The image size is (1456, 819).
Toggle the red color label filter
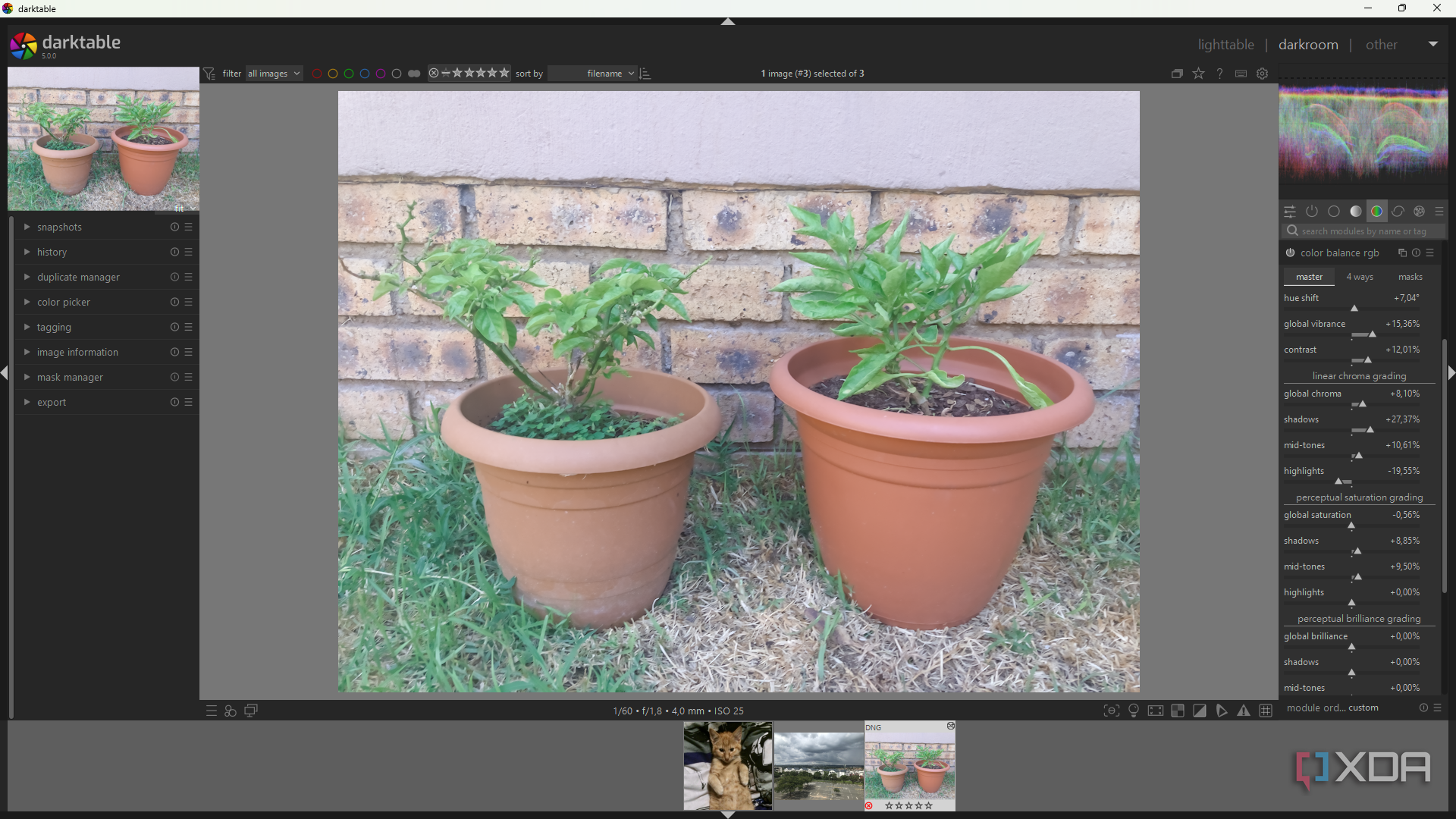pyautogui.click(x=317, y=74)
